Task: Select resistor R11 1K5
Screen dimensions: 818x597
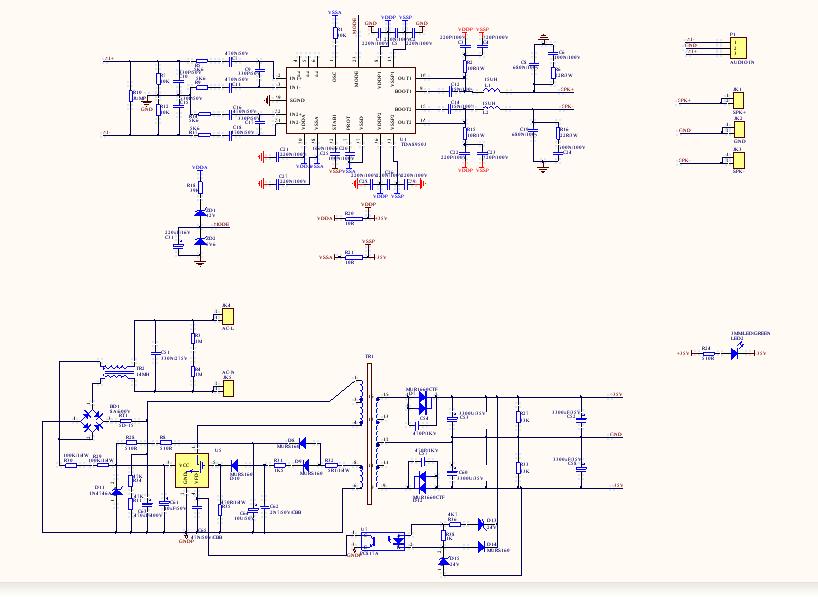Action: click(280, 465)
